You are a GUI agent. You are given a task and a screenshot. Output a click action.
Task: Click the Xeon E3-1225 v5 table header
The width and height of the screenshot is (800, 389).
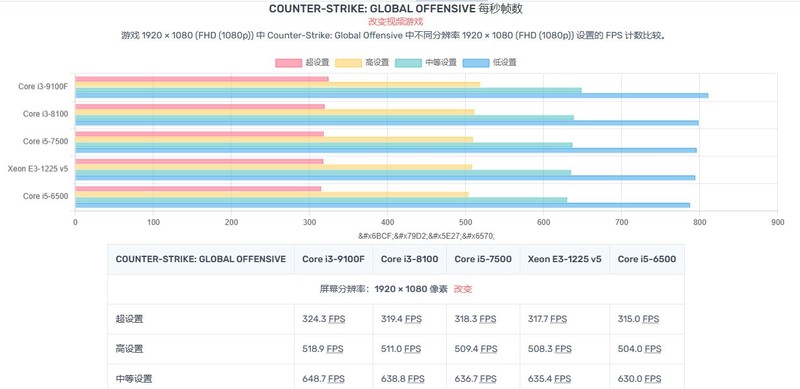click(x=565, y=259)
